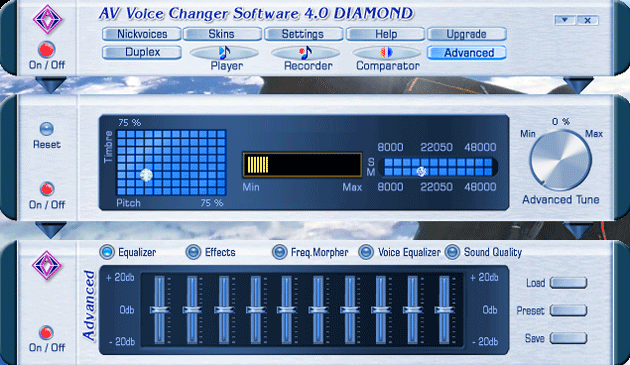Adjust the sixth equalizer band slider
Viewport: 630px width, 365px height.
pyautogui.click(x=318, y=310)
